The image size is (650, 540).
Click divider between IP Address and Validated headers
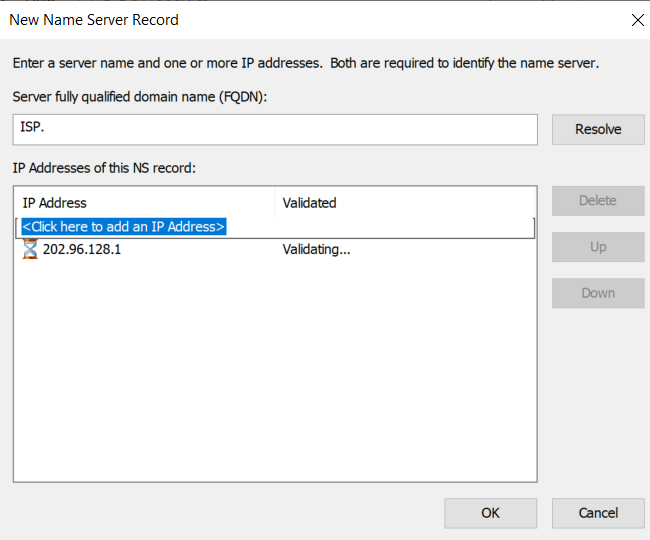(274, 203)
